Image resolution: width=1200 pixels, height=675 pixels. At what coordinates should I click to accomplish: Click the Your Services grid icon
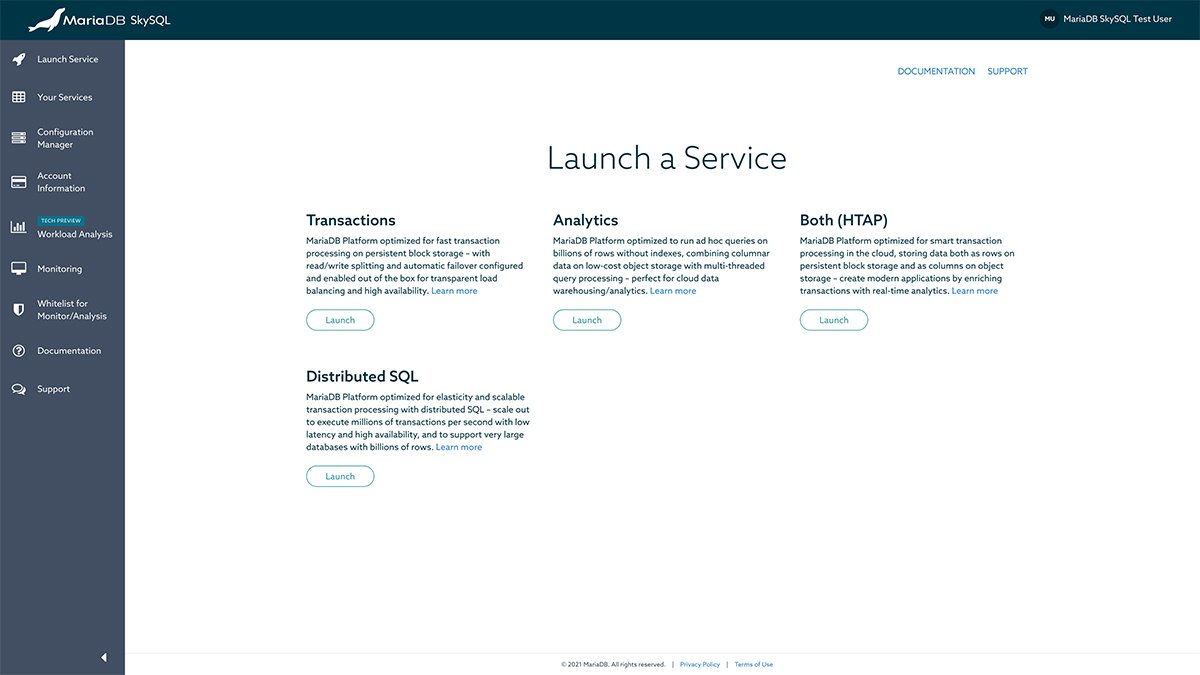click(18, 97)
